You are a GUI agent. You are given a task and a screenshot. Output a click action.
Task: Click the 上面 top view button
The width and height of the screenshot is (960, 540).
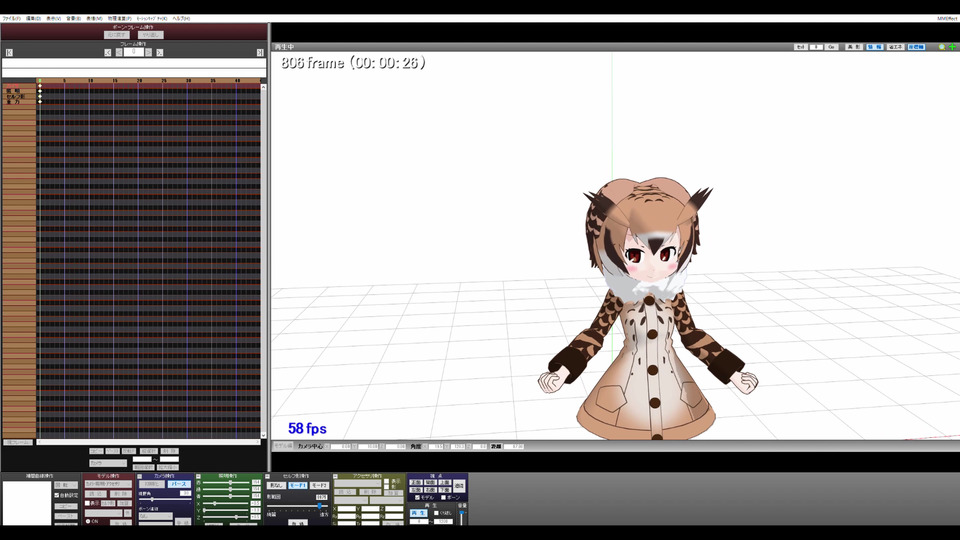point(444,482)
